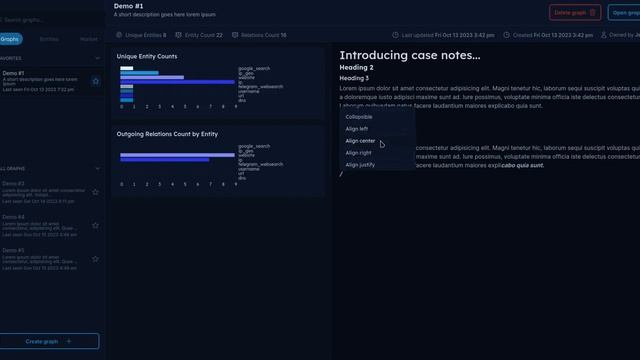
Task: Click the Entity Count stat icon
Action: coord(178,35)
